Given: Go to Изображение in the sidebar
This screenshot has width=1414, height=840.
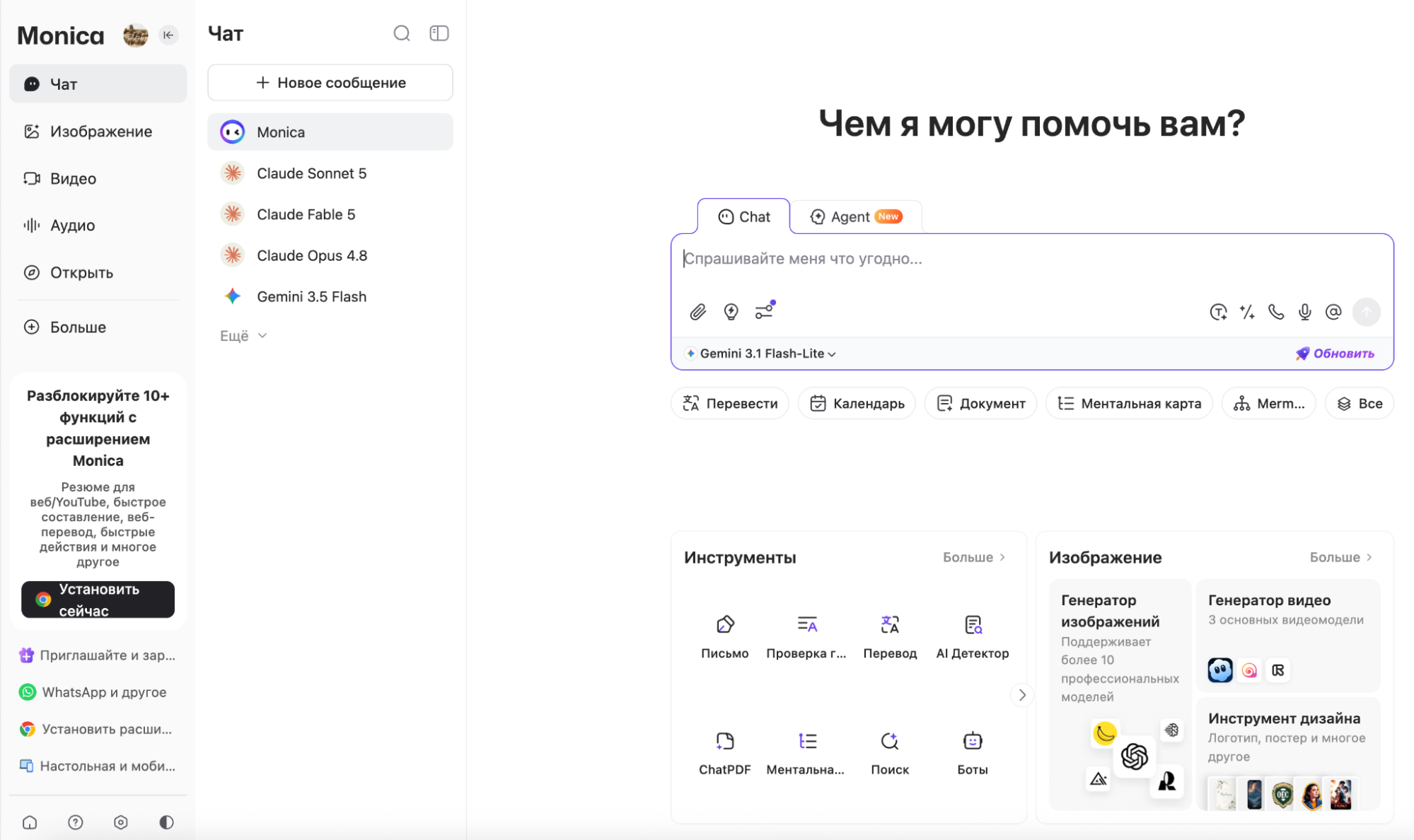Looking at the screenshot, I should point(98,132).
